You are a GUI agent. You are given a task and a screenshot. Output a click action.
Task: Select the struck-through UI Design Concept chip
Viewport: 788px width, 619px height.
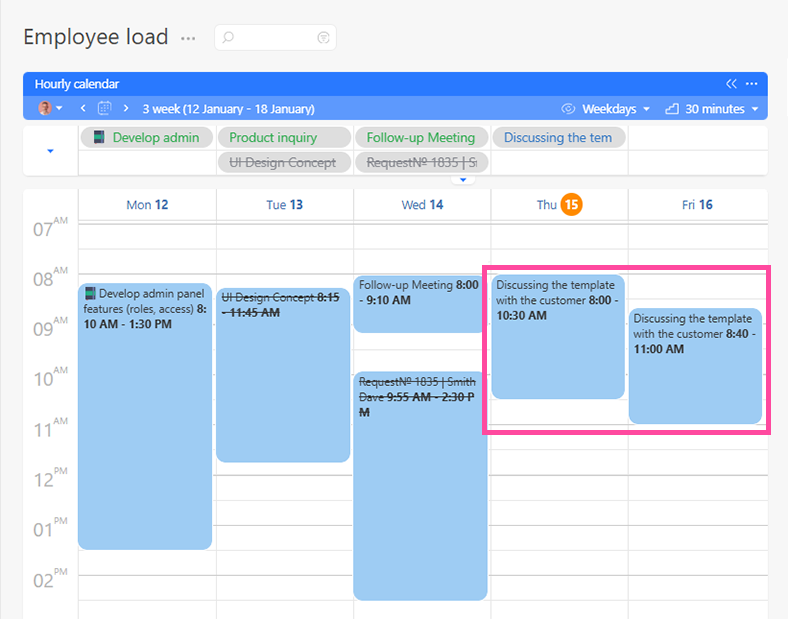284,162
